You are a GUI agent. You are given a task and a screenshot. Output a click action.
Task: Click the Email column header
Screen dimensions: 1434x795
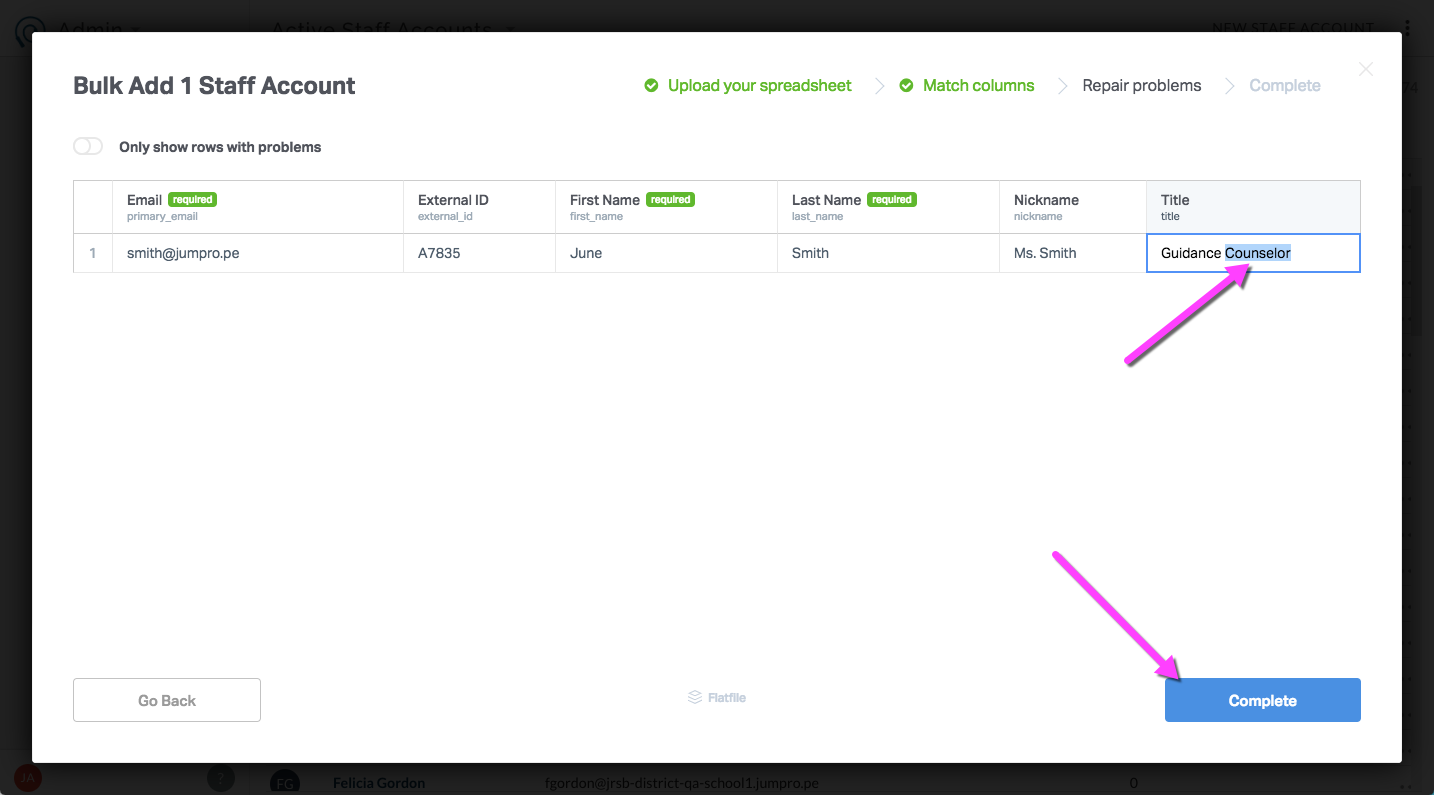pyautogui.click(x=258, y=207)
